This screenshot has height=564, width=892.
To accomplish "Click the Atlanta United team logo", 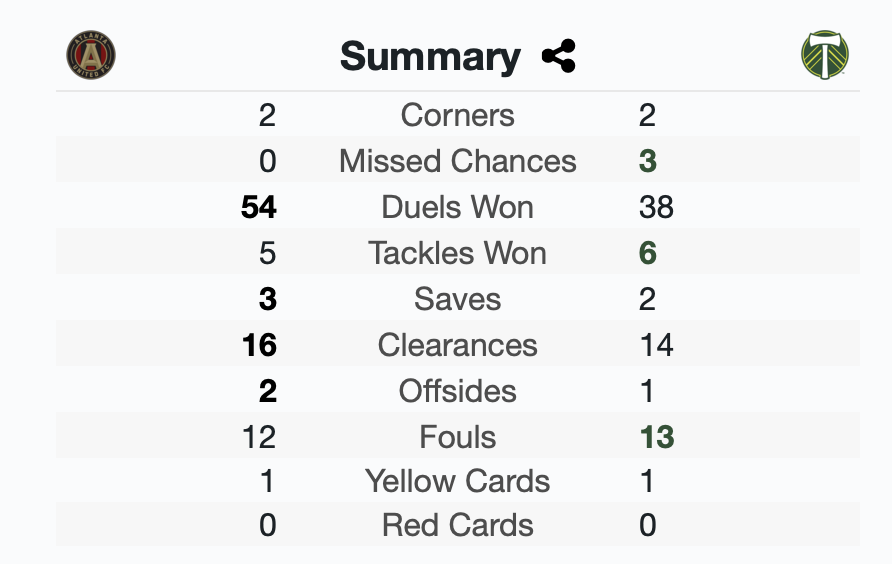I will [91, 55].
